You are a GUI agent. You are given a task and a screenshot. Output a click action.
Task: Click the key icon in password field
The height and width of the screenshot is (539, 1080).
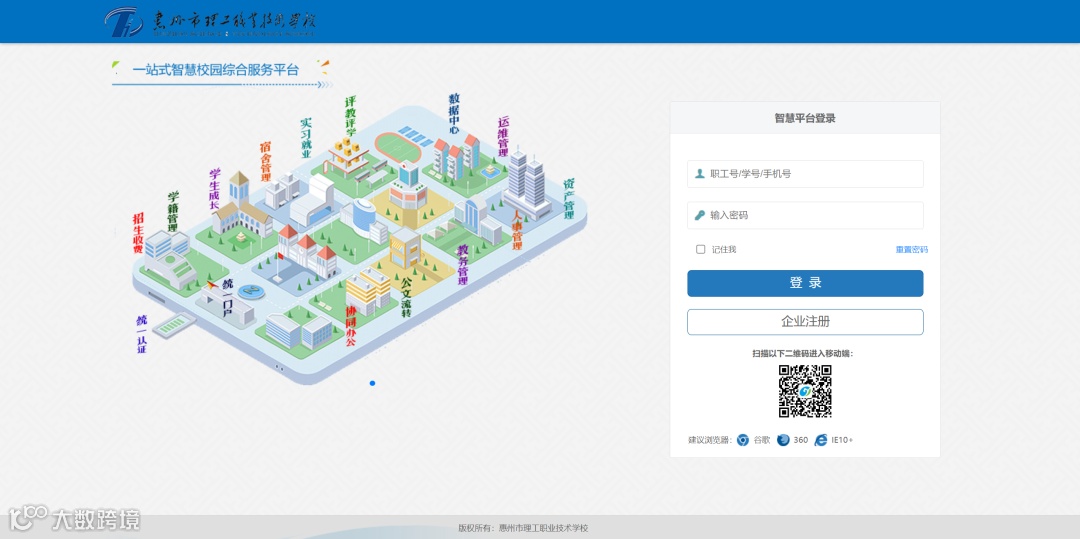(x=700, y=215)
